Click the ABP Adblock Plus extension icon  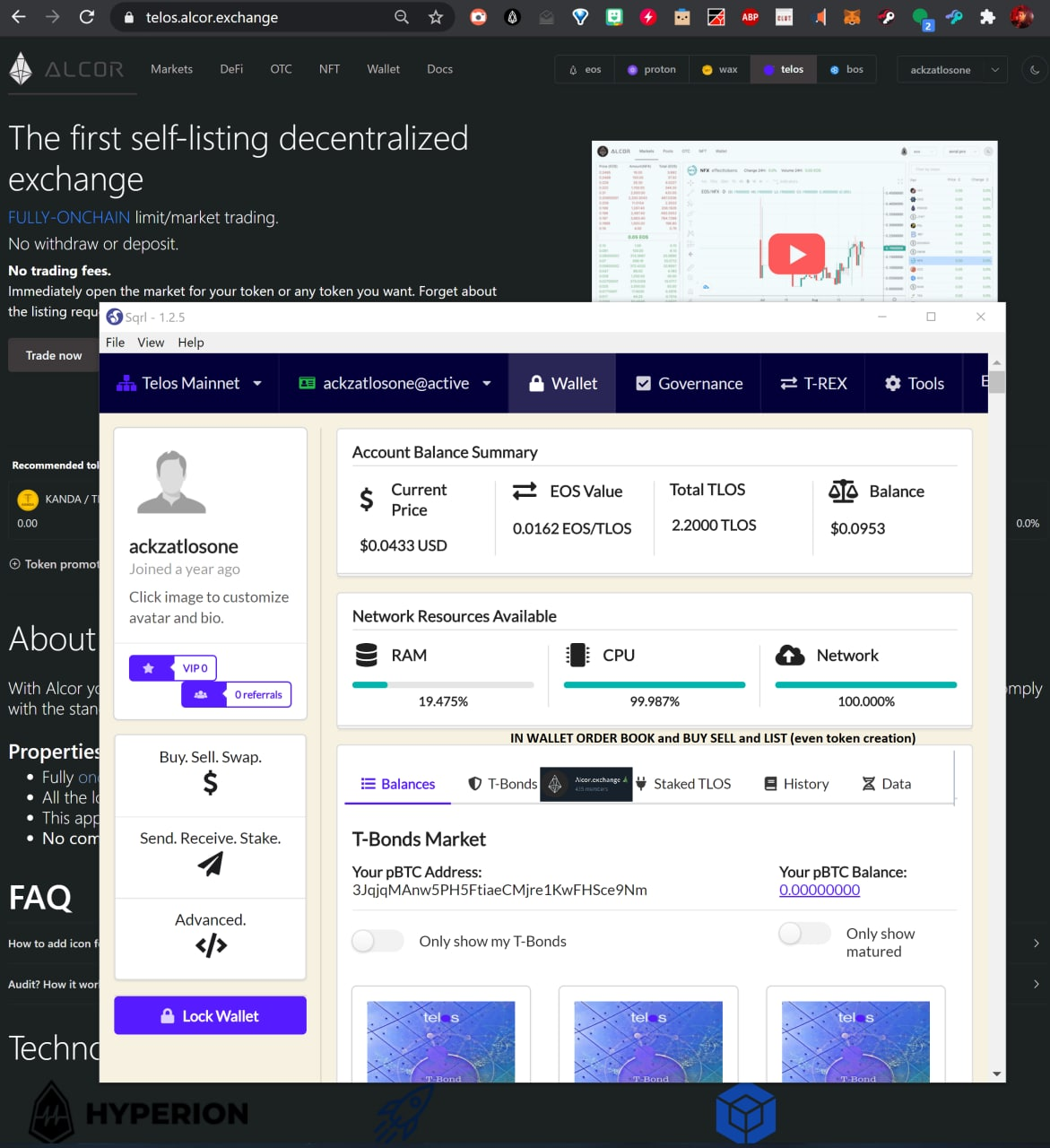[750, 17]
